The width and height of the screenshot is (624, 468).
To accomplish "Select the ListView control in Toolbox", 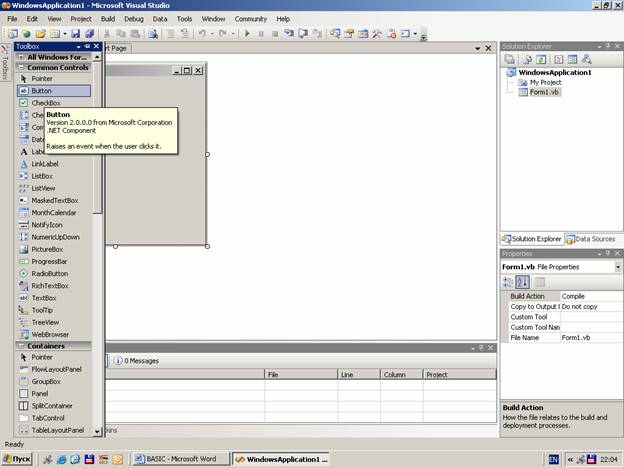I will point(54,188).
